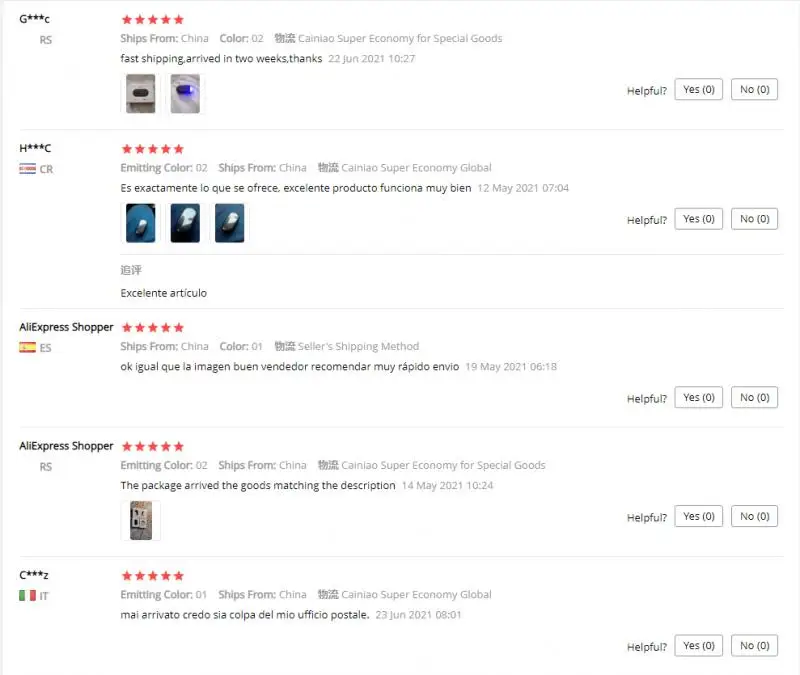Open third photo in H***C review

(x=230, y=223)
